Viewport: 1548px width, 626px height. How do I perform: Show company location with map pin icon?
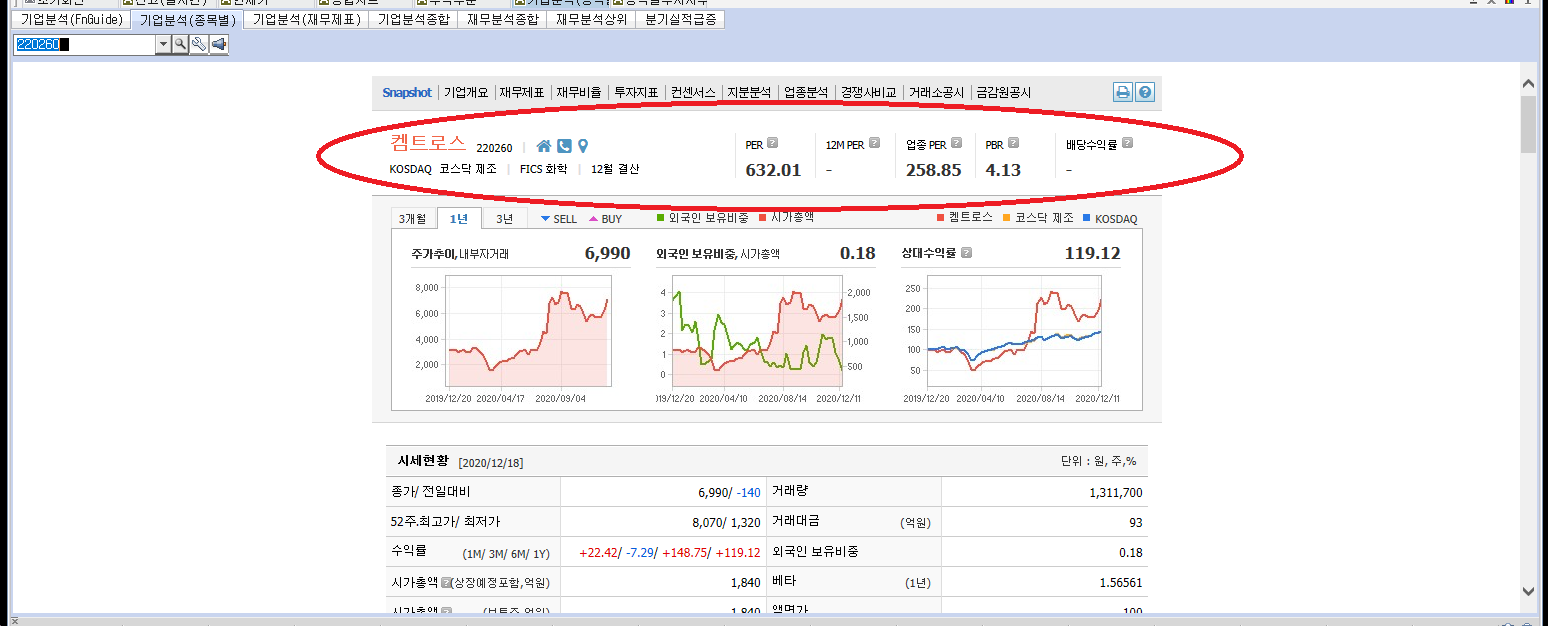[x=583, y=146]
